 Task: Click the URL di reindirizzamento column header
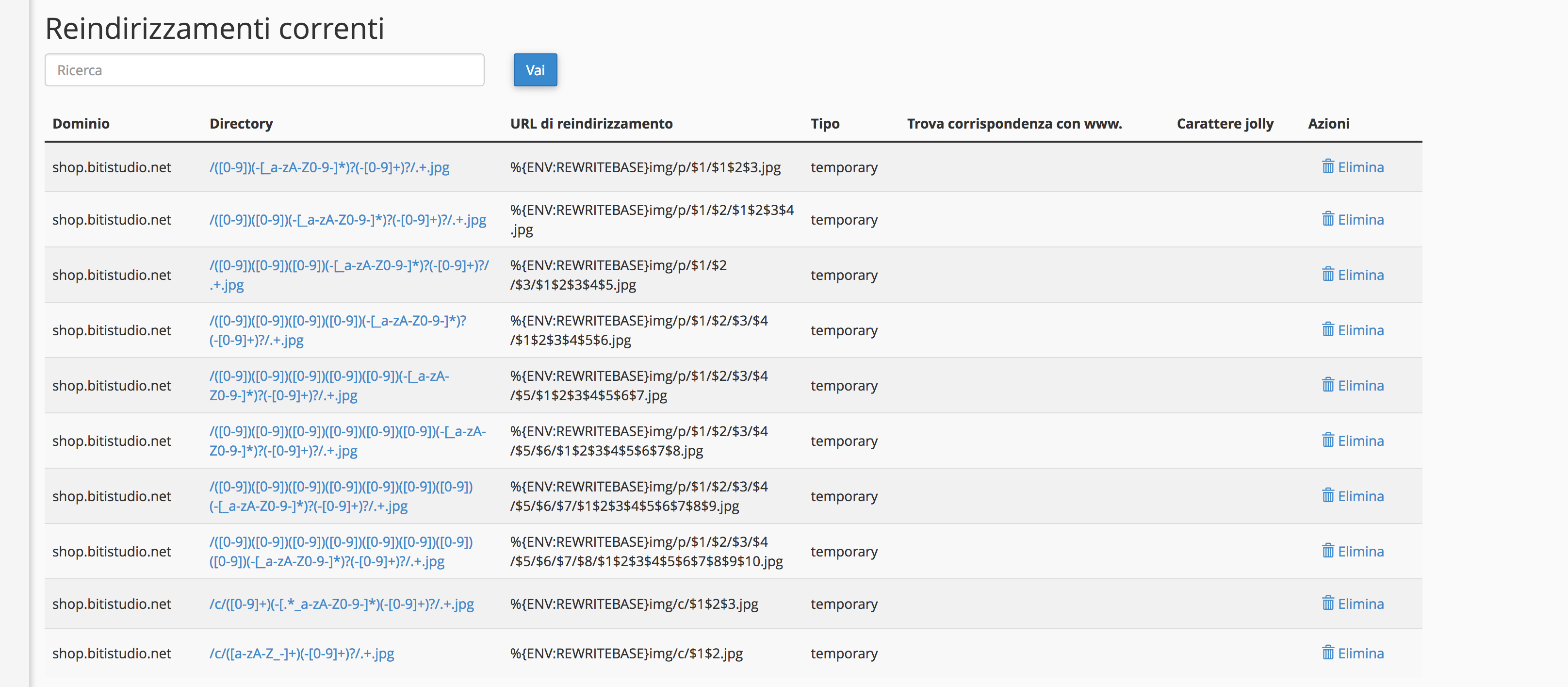pyautogui.click(x=591, y=124)
